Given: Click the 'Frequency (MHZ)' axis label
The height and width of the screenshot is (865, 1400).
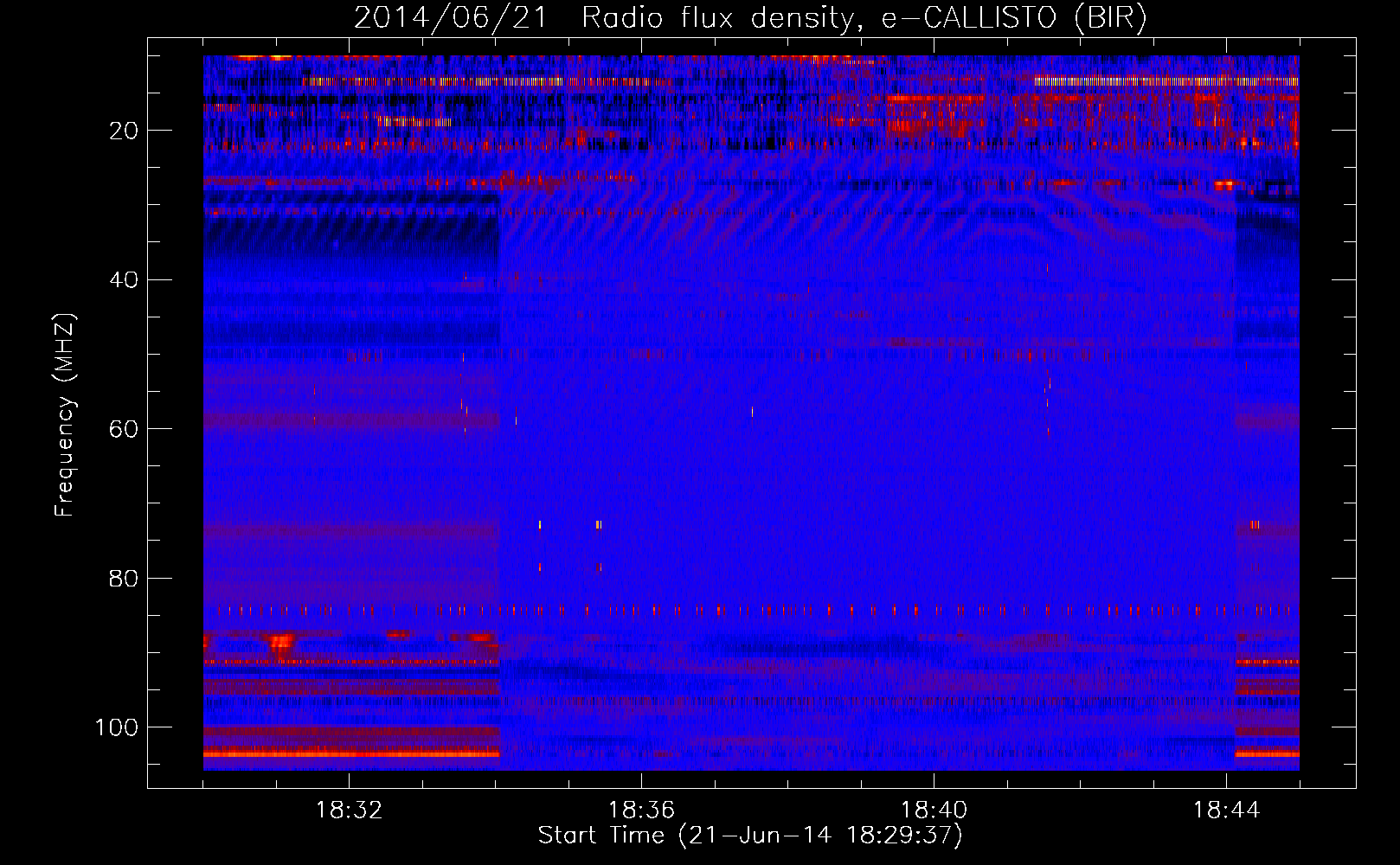Looking at the screenshot, I should coord(65,415).
